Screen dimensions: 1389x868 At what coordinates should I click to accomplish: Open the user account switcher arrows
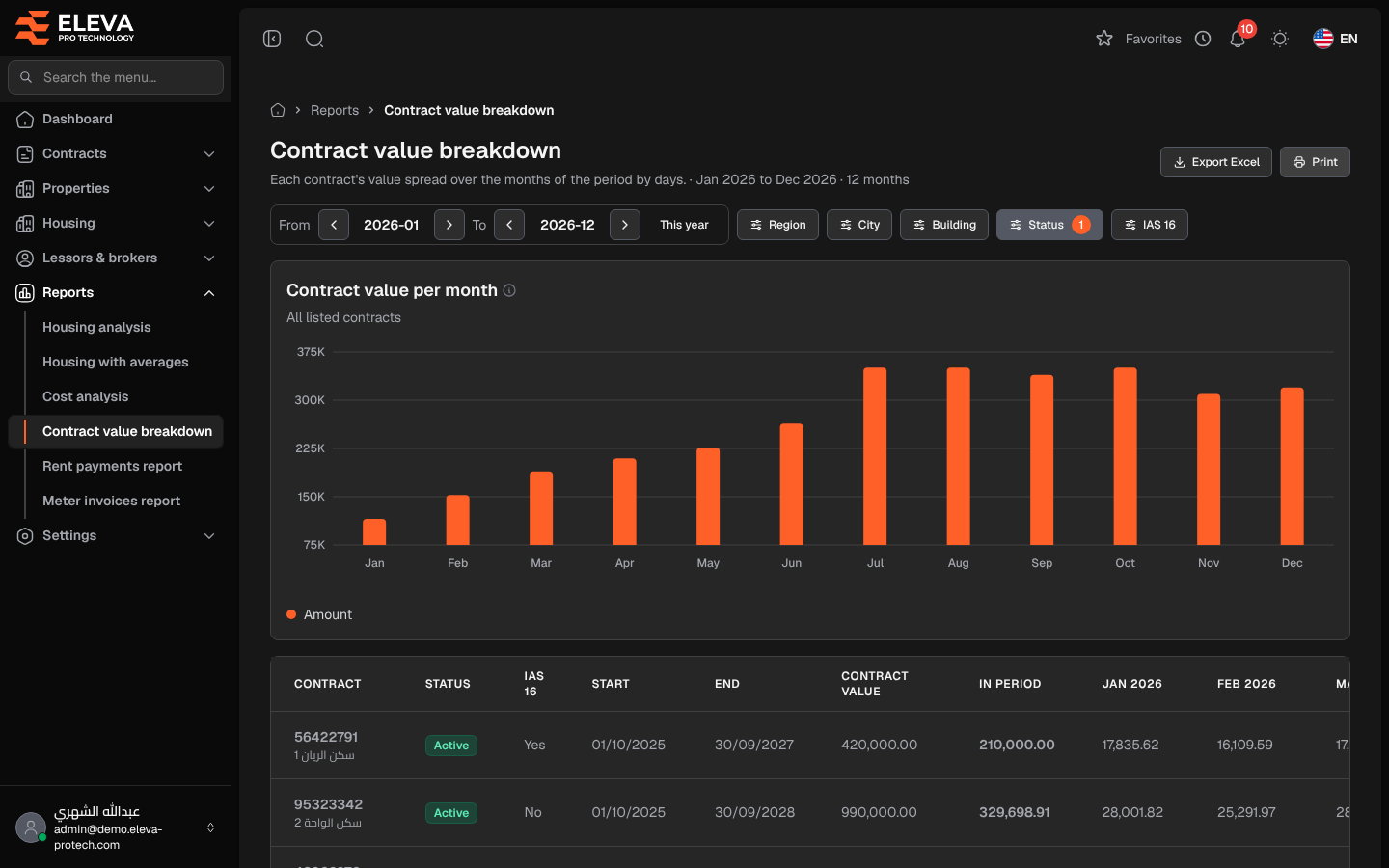coord(210,827)
